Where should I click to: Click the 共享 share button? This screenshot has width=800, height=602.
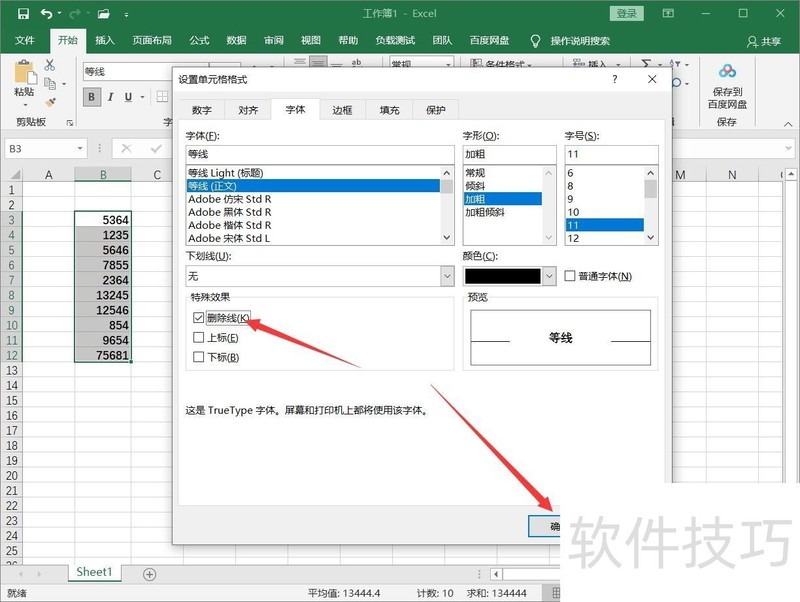coord(764,41)
